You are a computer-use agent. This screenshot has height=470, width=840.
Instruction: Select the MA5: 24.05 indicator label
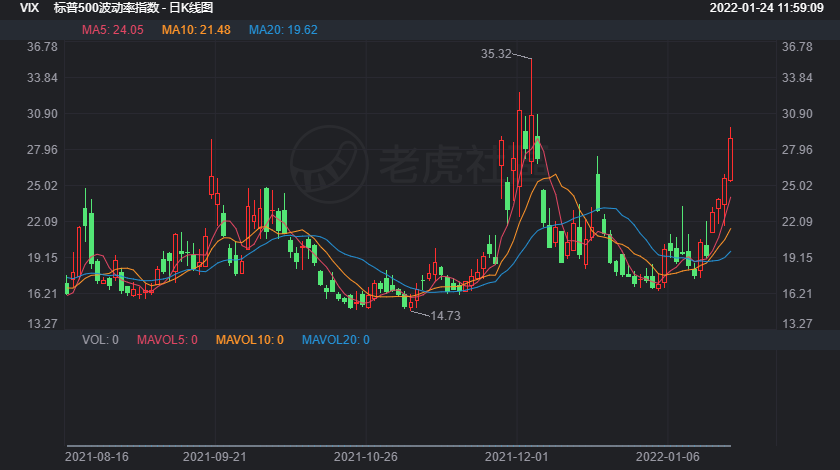pyautogui.click(x=112, y=30)
